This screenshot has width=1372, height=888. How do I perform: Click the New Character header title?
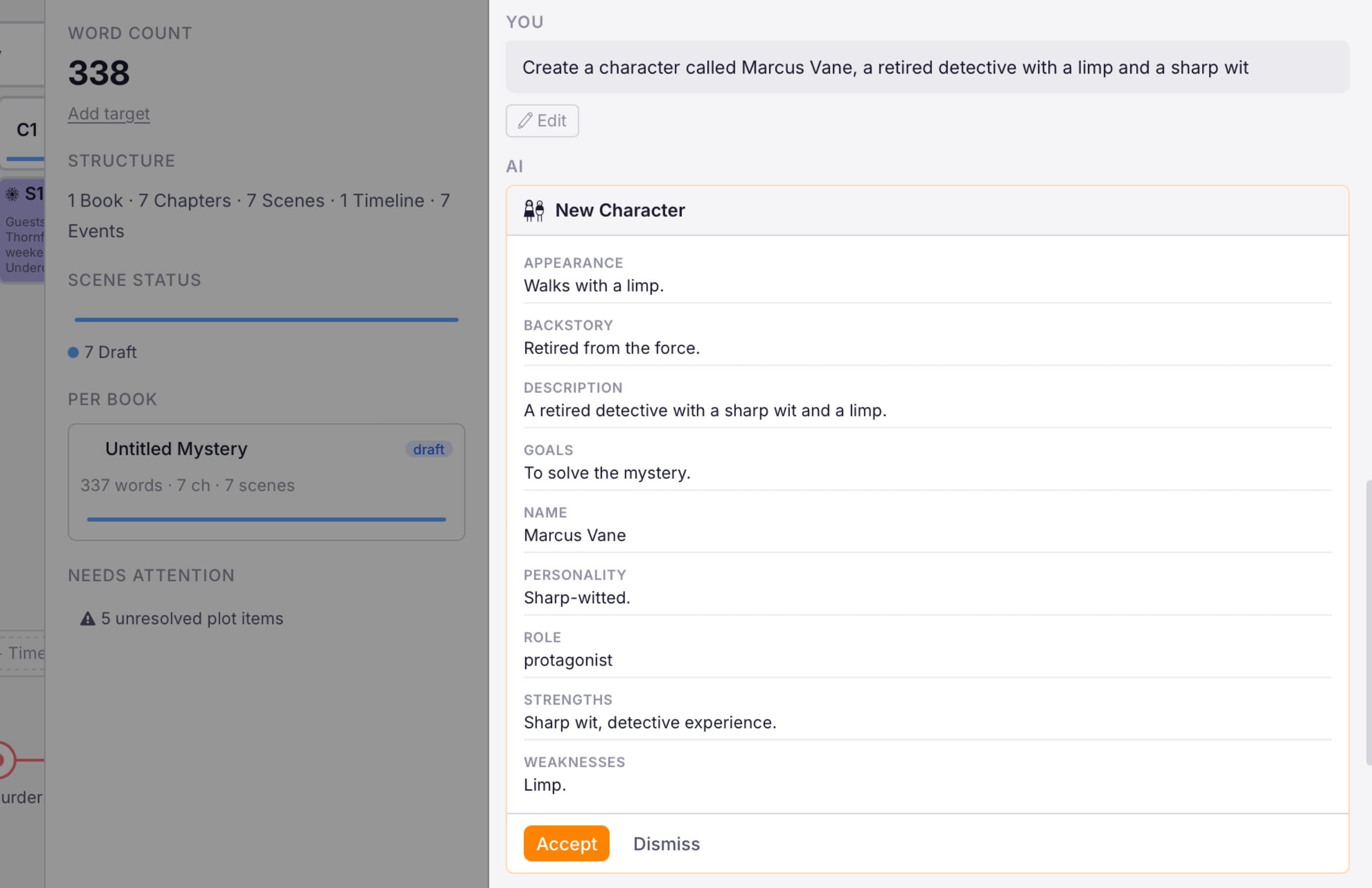(620, 210)
